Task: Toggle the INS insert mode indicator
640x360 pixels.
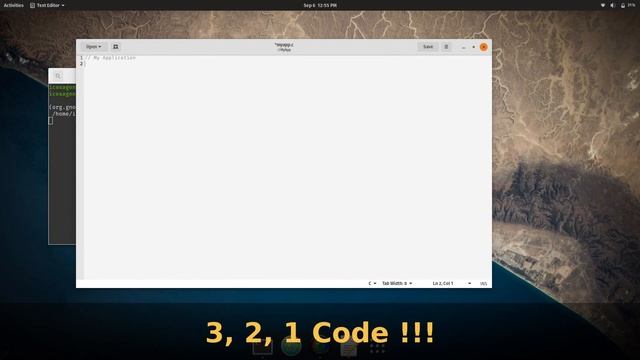Action: 483,283
